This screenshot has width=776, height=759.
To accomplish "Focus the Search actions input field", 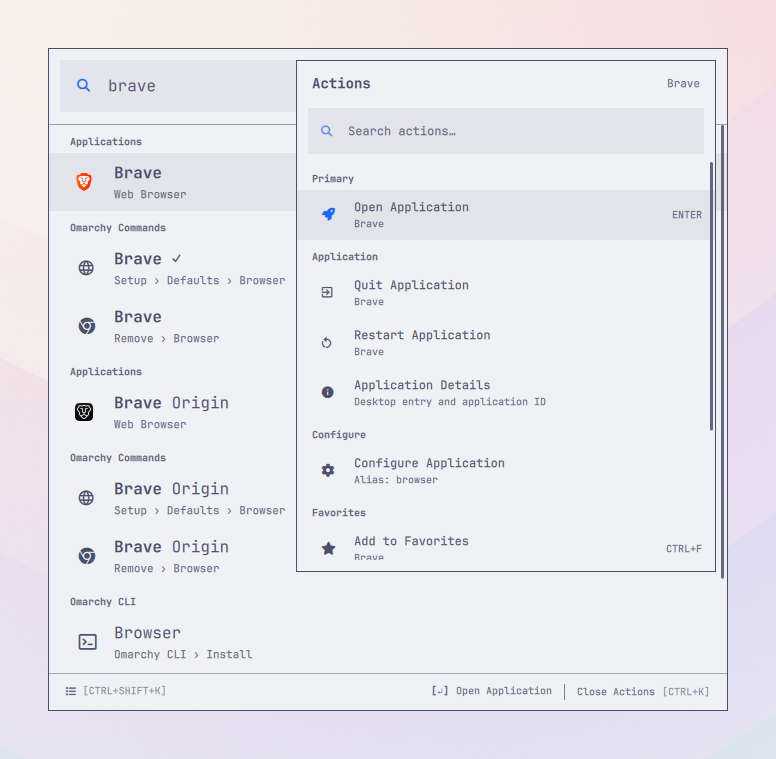I will click(506, 131).
